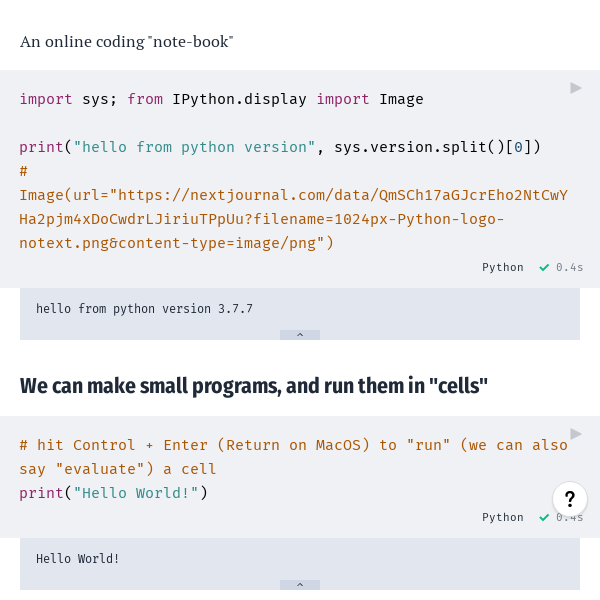Click green checkmark status of first cell

pyautogui.click(x=544, y=268)
